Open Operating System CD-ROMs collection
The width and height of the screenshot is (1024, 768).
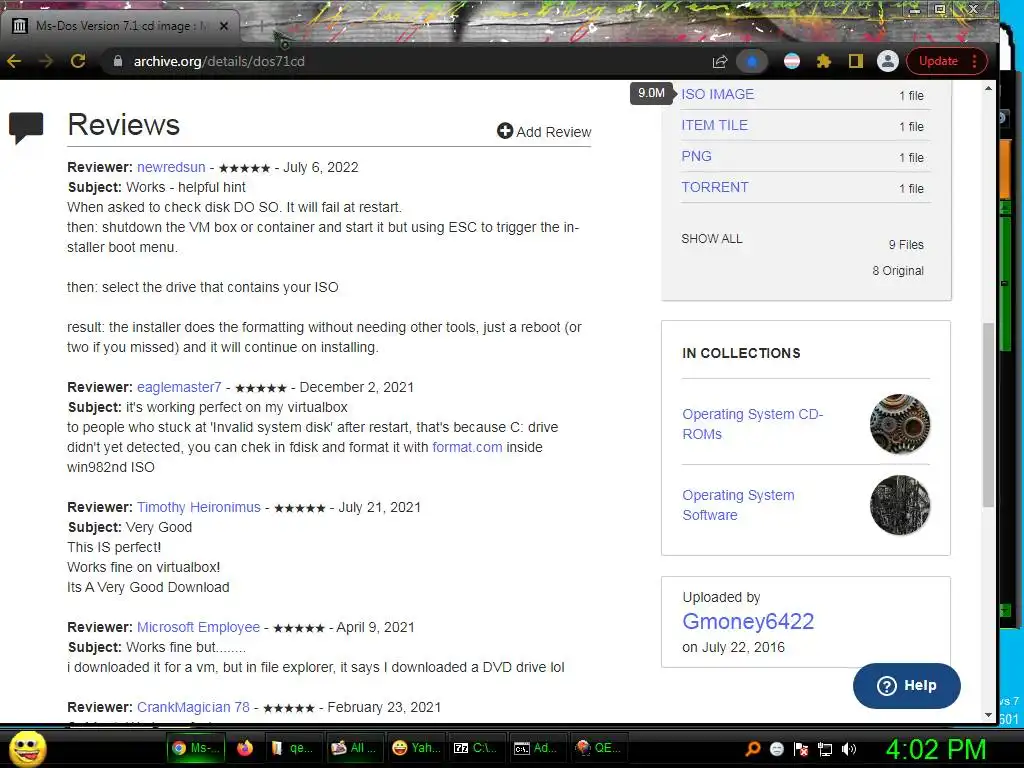click(x=752, y=424)
